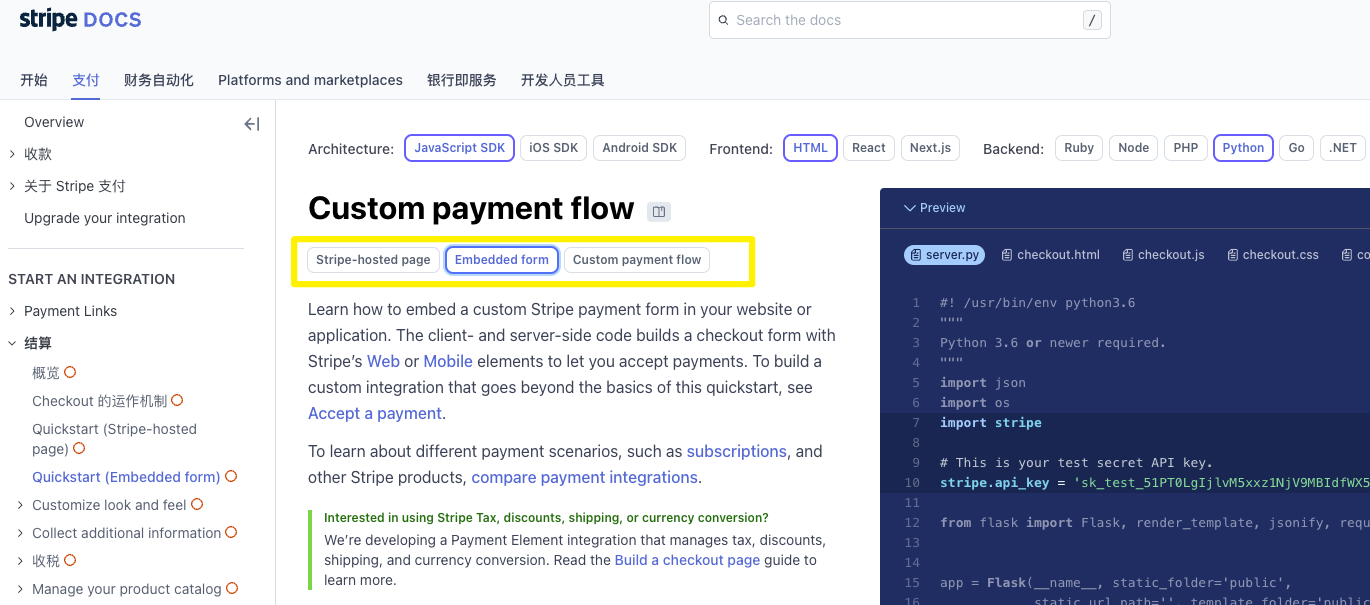Switch to the server.py file tab

[x=944, y=255]
